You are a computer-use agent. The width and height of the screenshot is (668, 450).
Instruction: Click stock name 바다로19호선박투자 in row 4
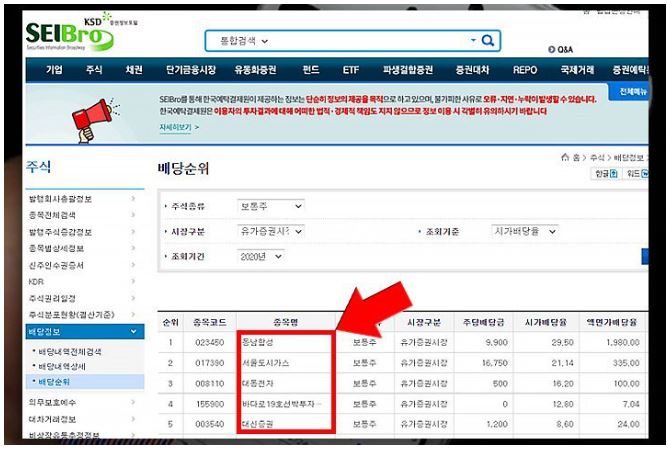[281, 404]
